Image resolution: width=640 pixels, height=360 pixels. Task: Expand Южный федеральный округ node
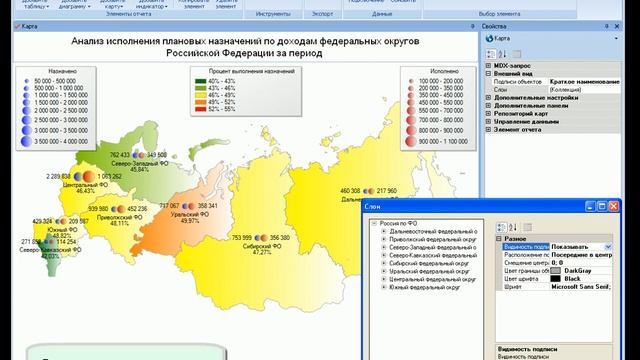384,287
